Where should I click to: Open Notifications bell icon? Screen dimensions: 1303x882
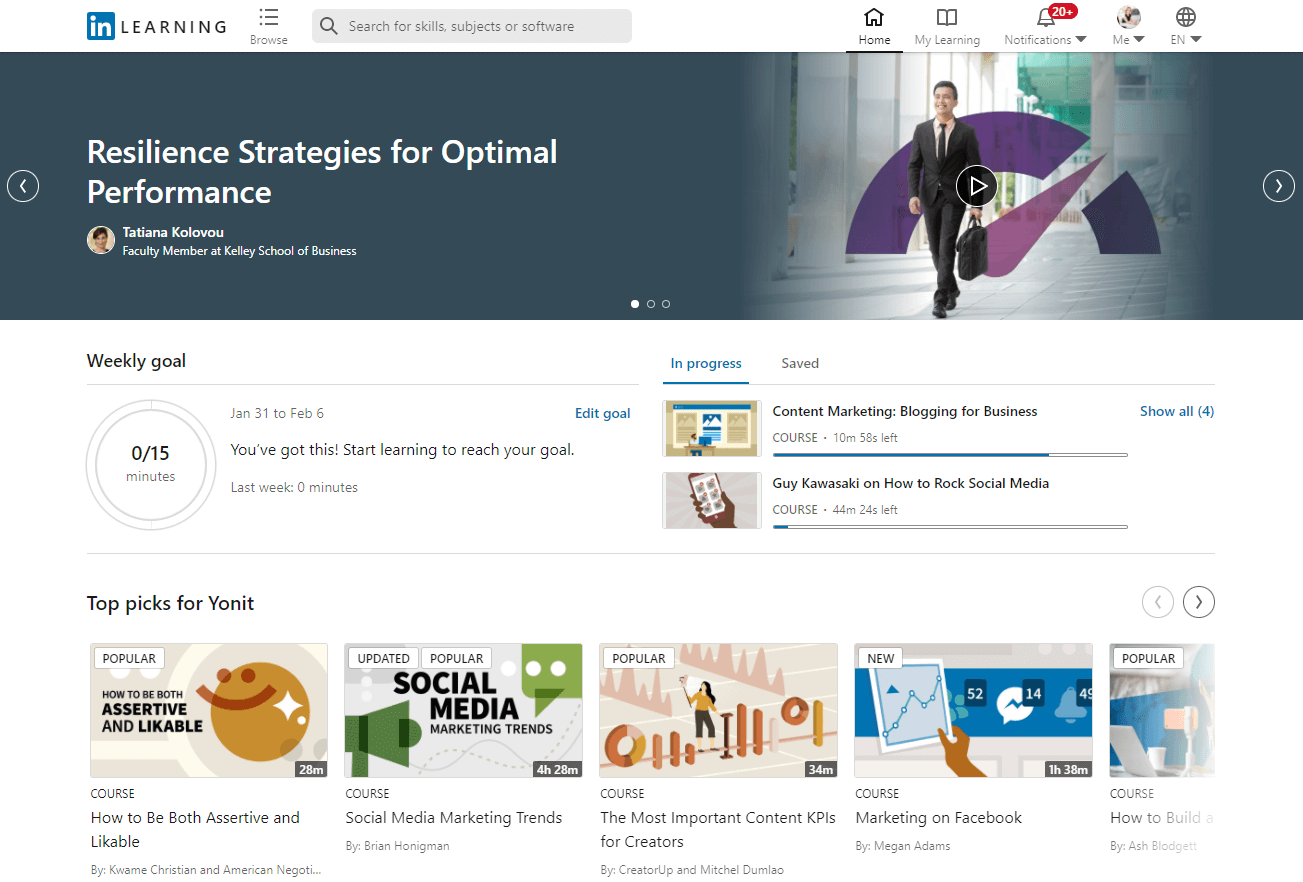(1045, 17)
